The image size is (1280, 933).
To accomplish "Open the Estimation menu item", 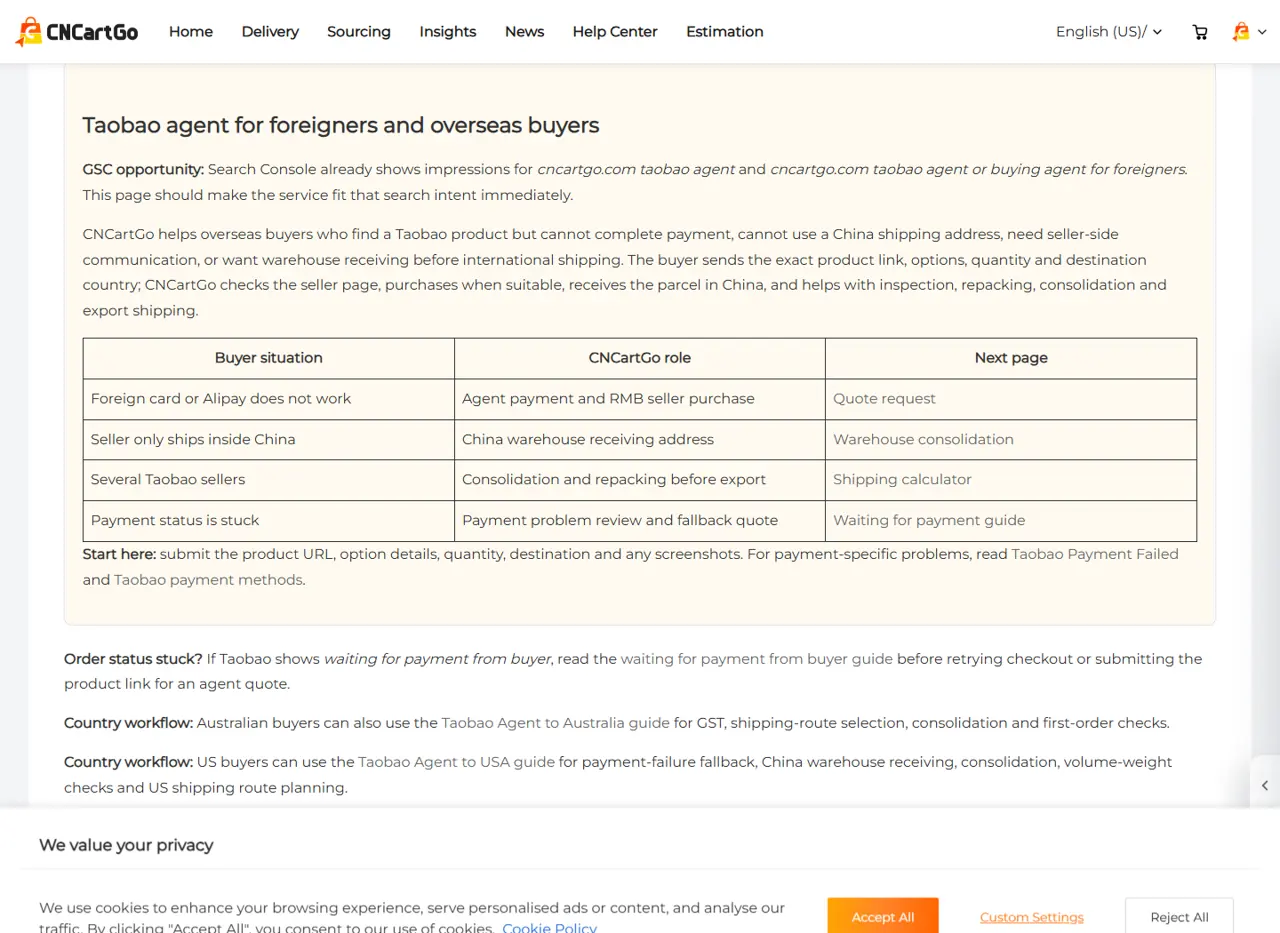I will pos(725,32).
